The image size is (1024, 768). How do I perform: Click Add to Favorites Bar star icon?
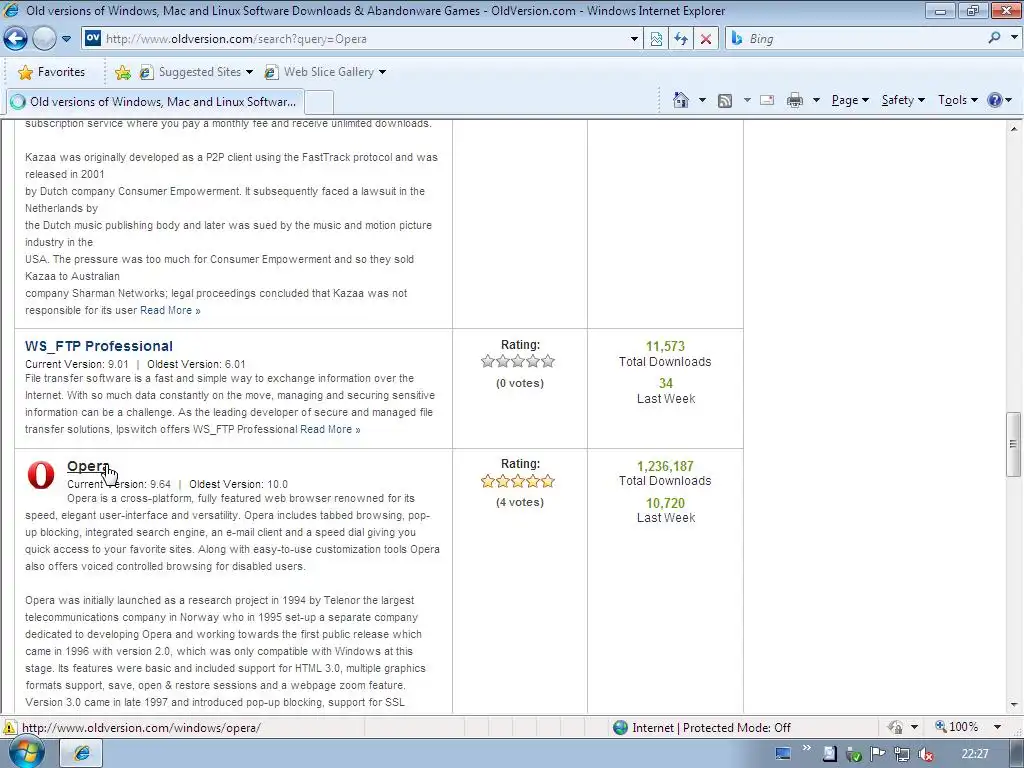point(122,72)
